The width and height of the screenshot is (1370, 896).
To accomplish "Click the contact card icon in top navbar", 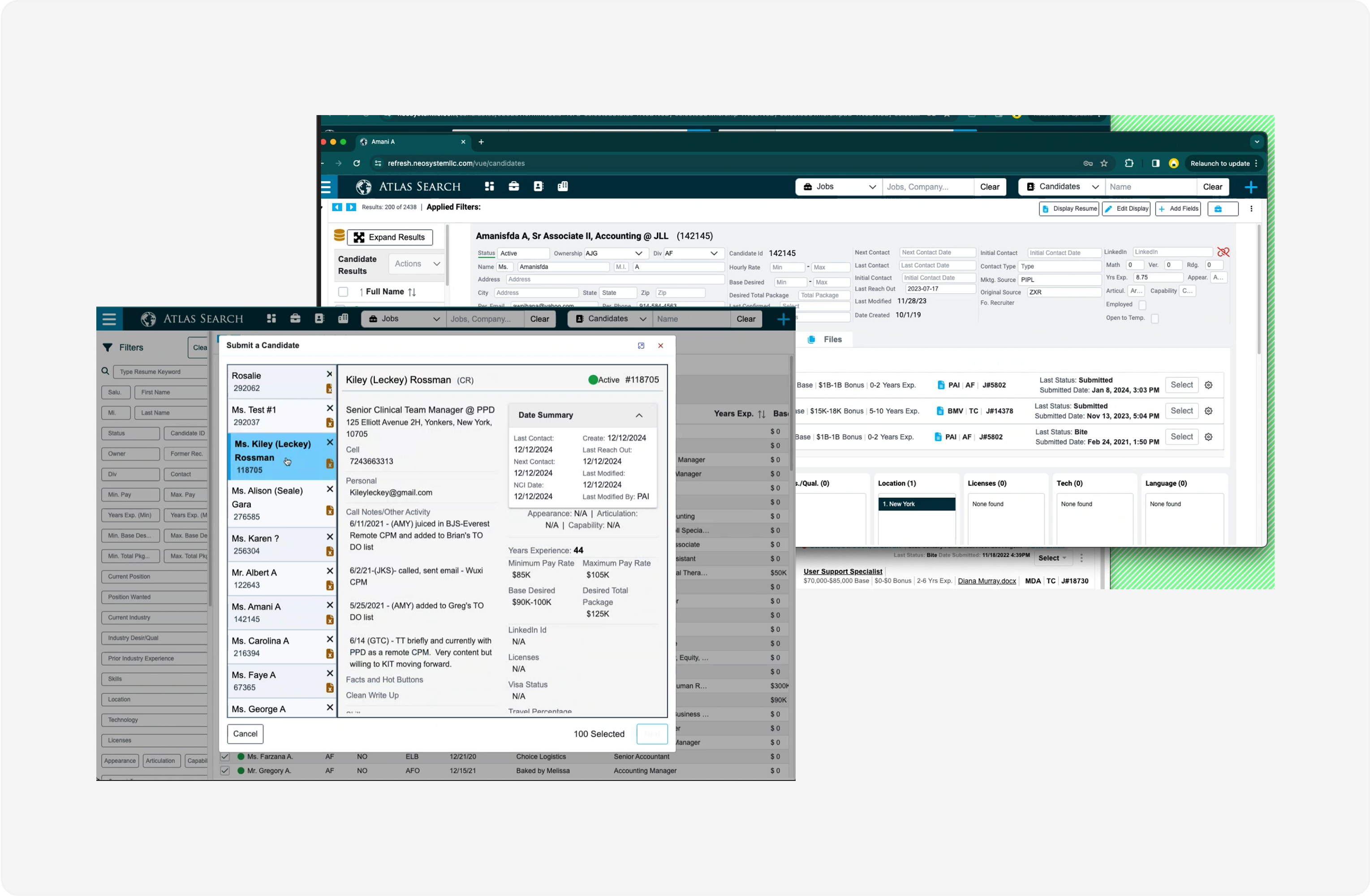I will point(538,186).
